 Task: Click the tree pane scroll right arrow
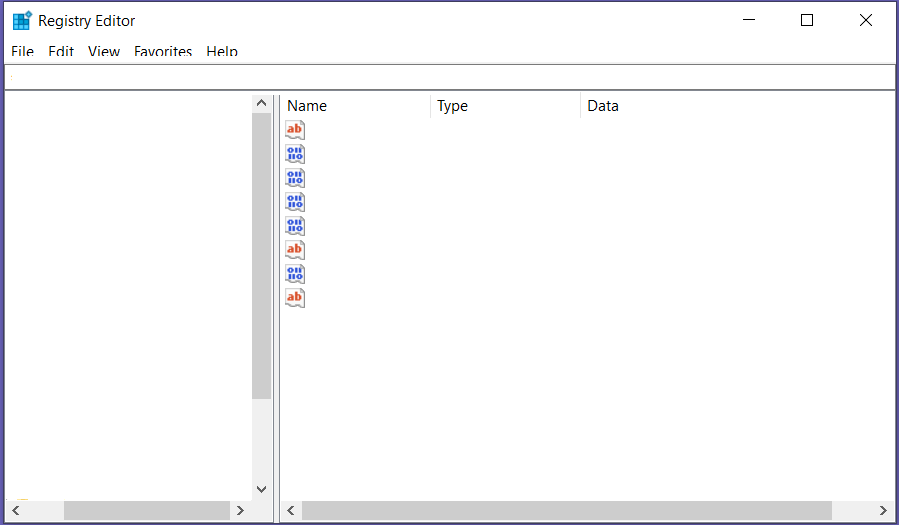(240, 510)
